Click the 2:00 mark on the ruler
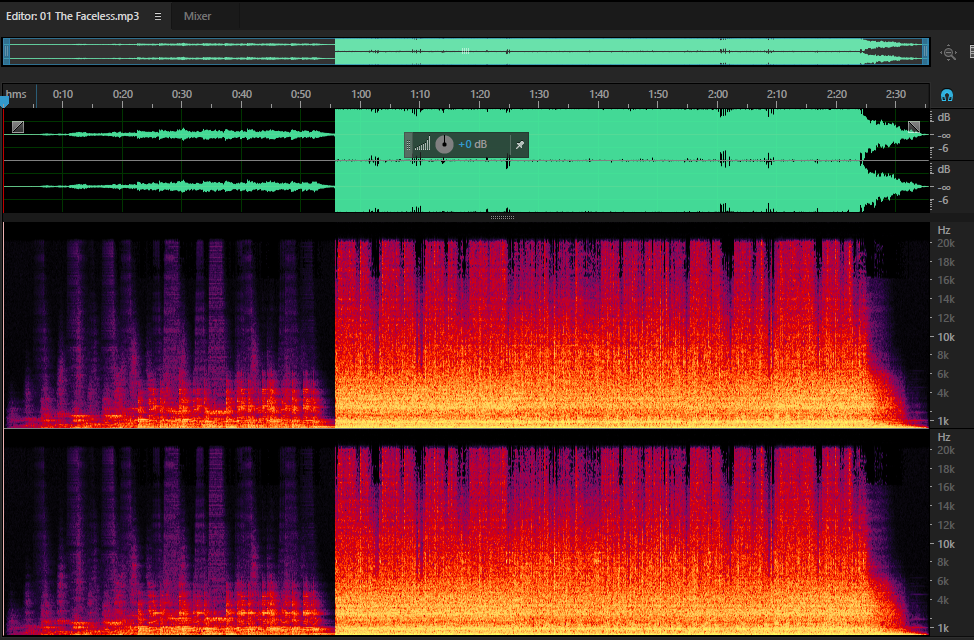The height and width of the screenshot is (640, 974). pos(717,94)
